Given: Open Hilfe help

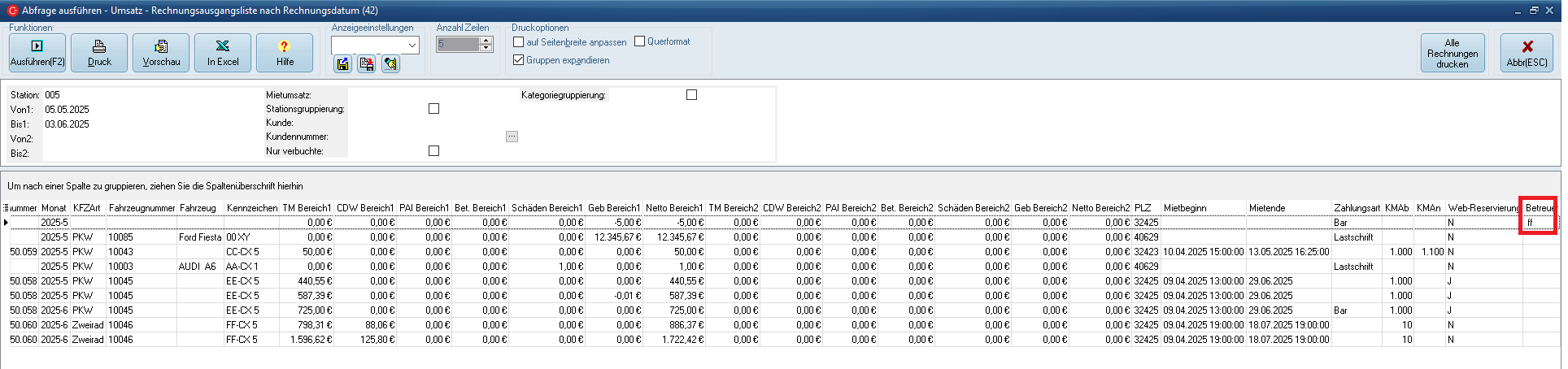Looking at the screenshot, I should point(285,53).
